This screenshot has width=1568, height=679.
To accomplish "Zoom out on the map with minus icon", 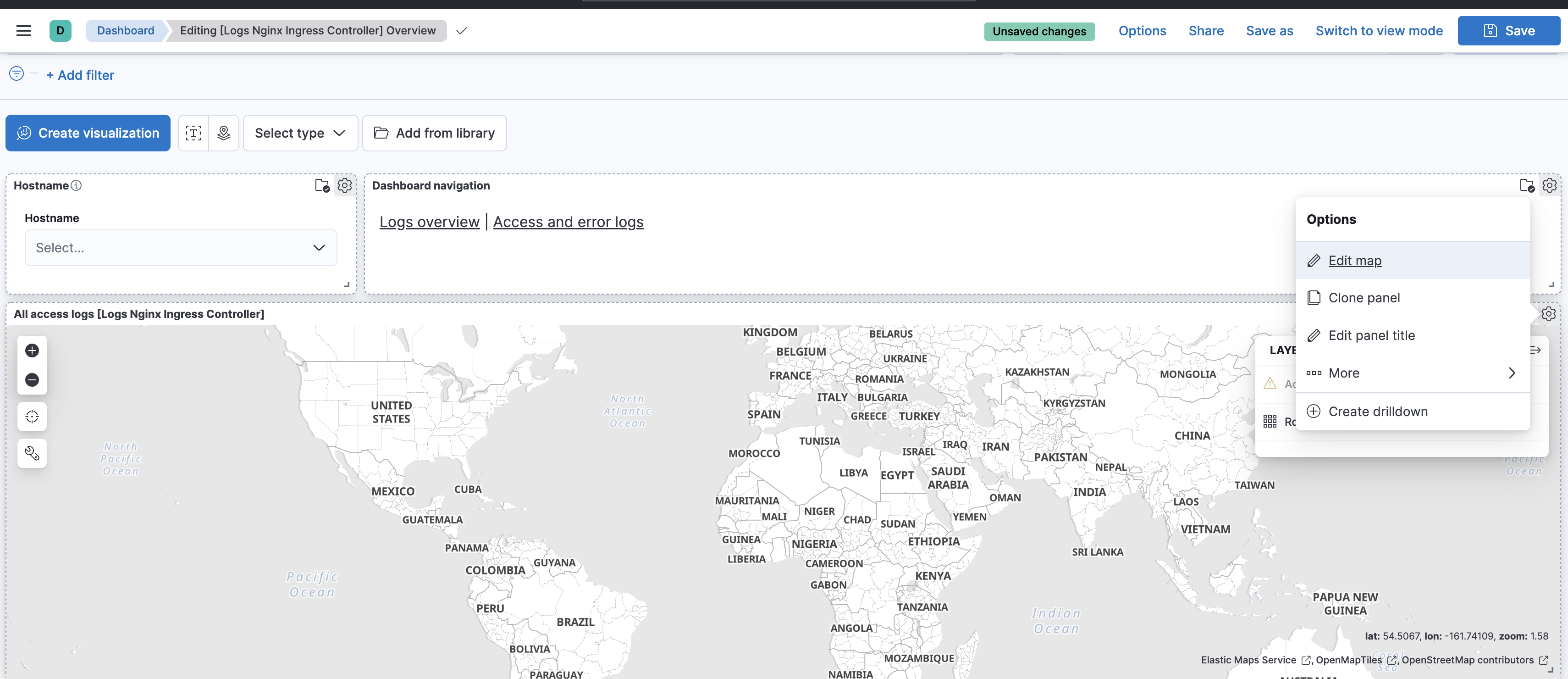I will click(32, 379).
